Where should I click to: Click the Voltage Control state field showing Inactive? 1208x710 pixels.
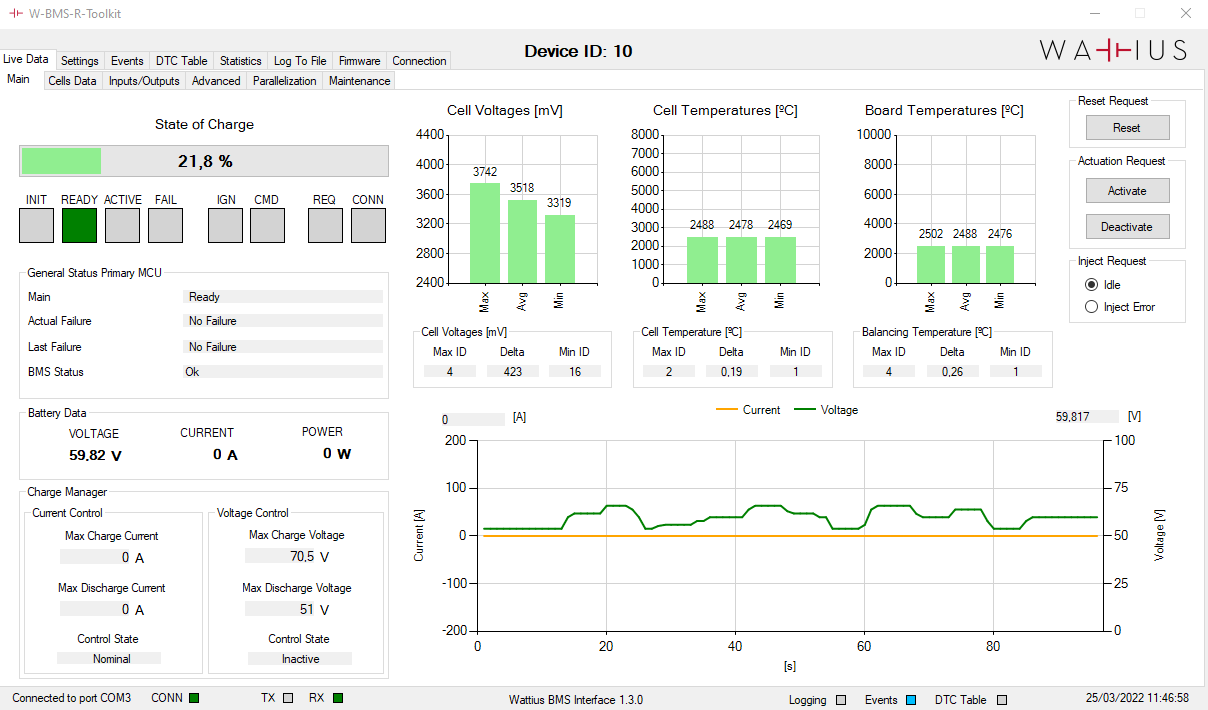click(x=300, y=659)
